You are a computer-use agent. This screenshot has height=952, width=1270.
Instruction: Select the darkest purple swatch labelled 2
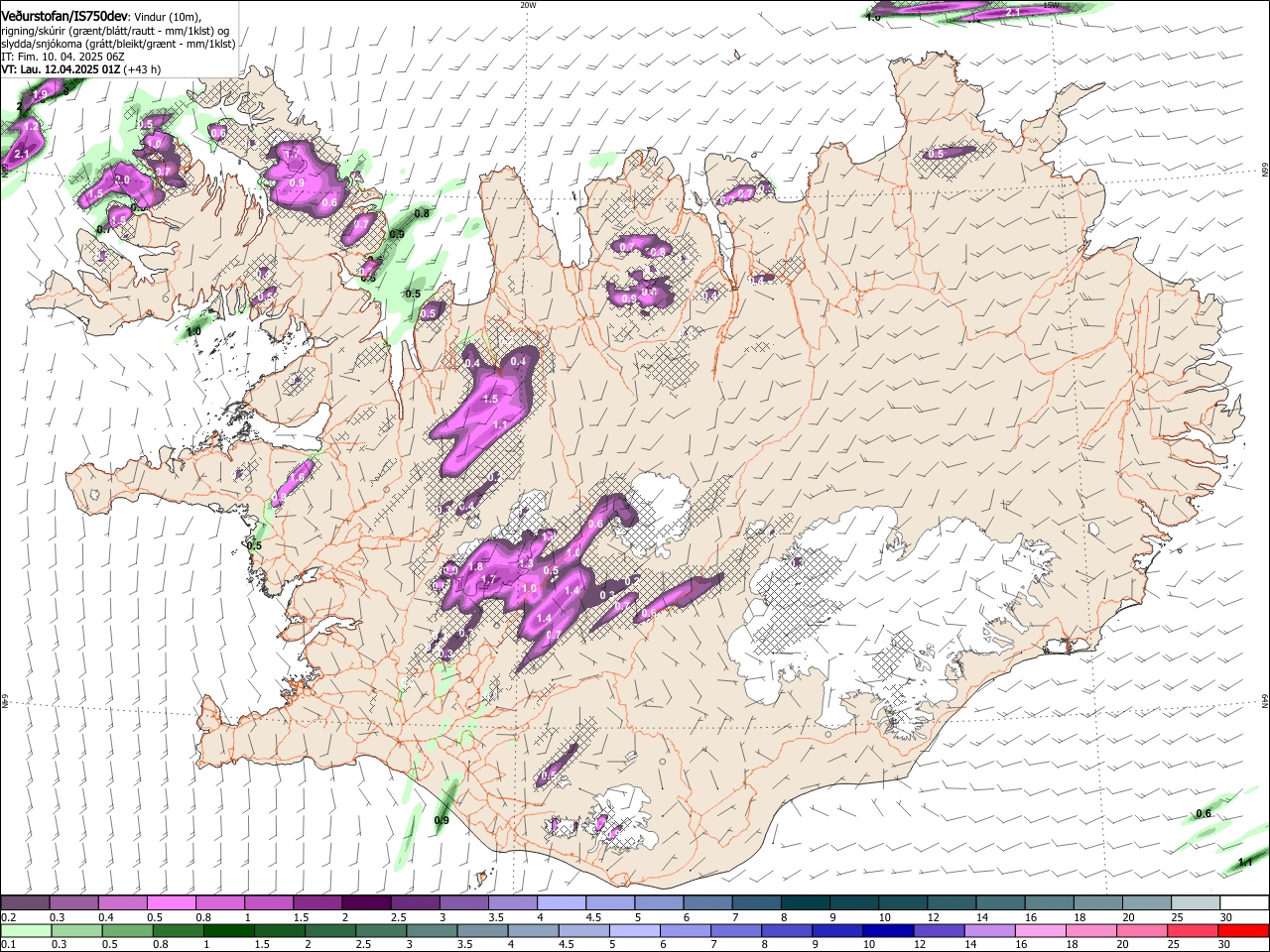tap(366, 903)
